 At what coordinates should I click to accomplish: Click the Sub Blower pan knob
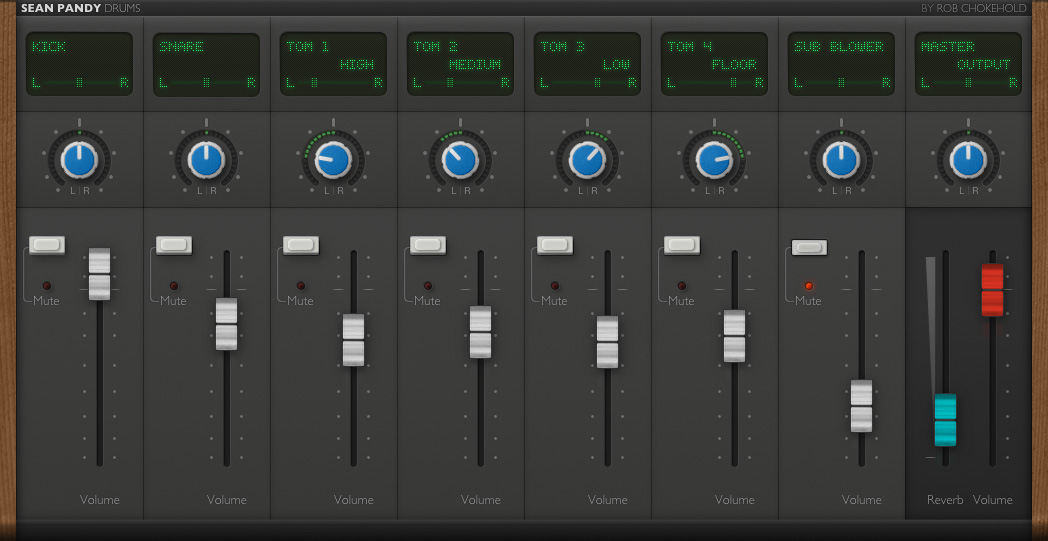tap(841, 160)
